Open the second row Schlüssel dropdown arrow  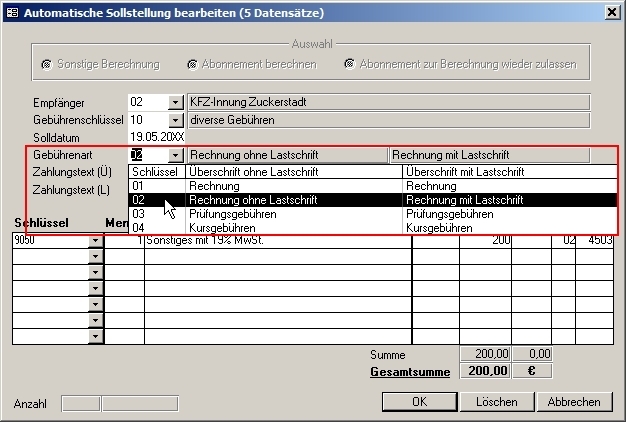click(96, 256)
